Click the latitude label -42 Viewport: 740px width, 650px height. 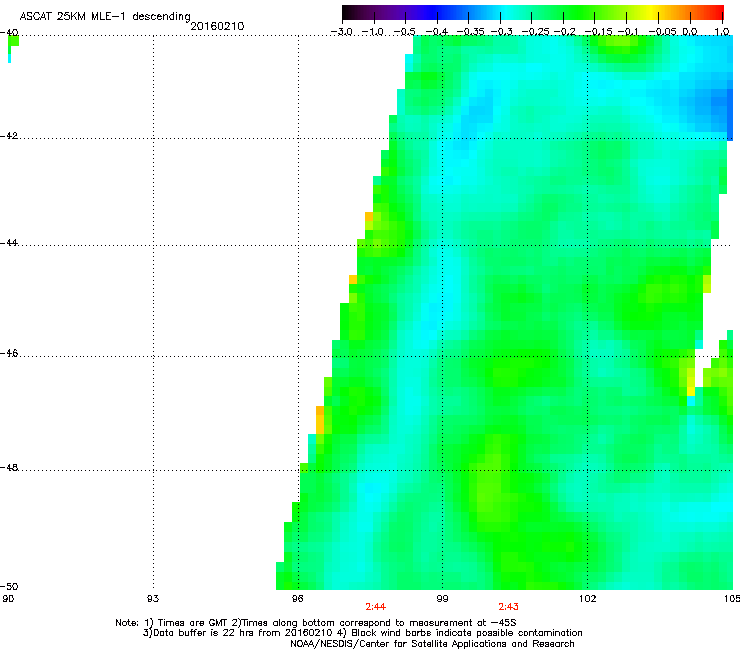coord(9,136)
